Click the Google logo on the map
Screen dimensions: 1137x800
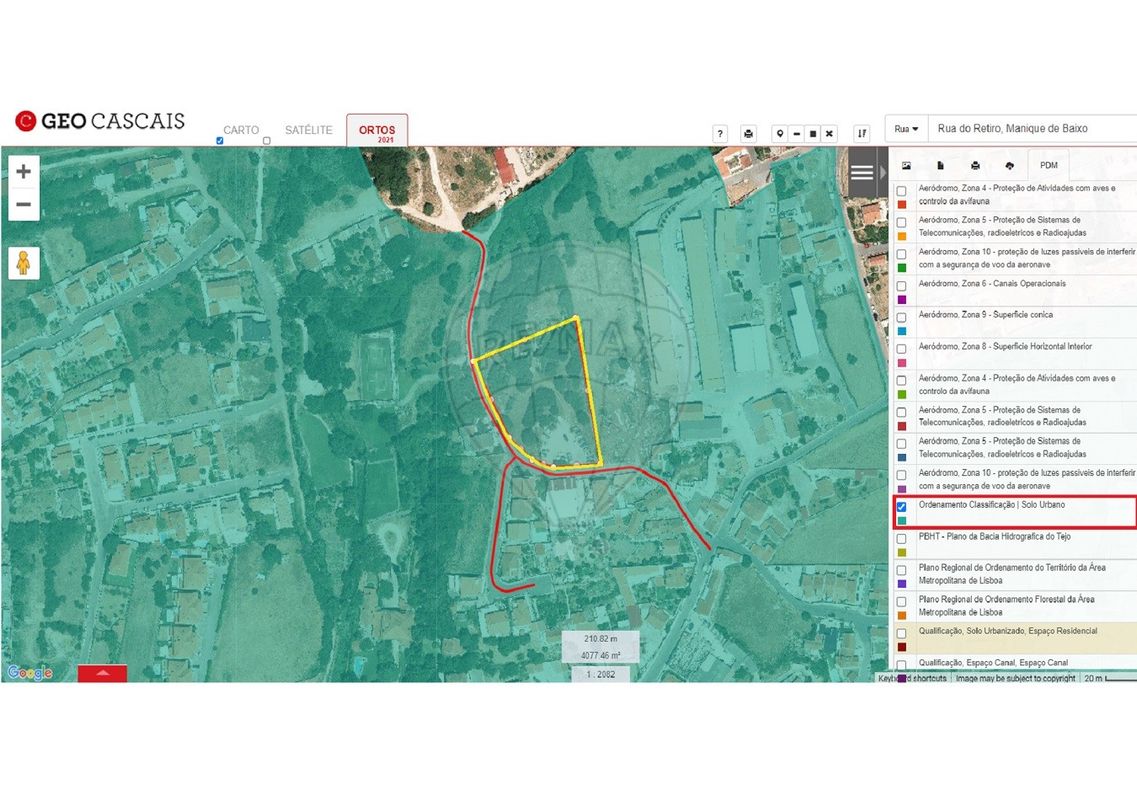[x=30, y=672]
